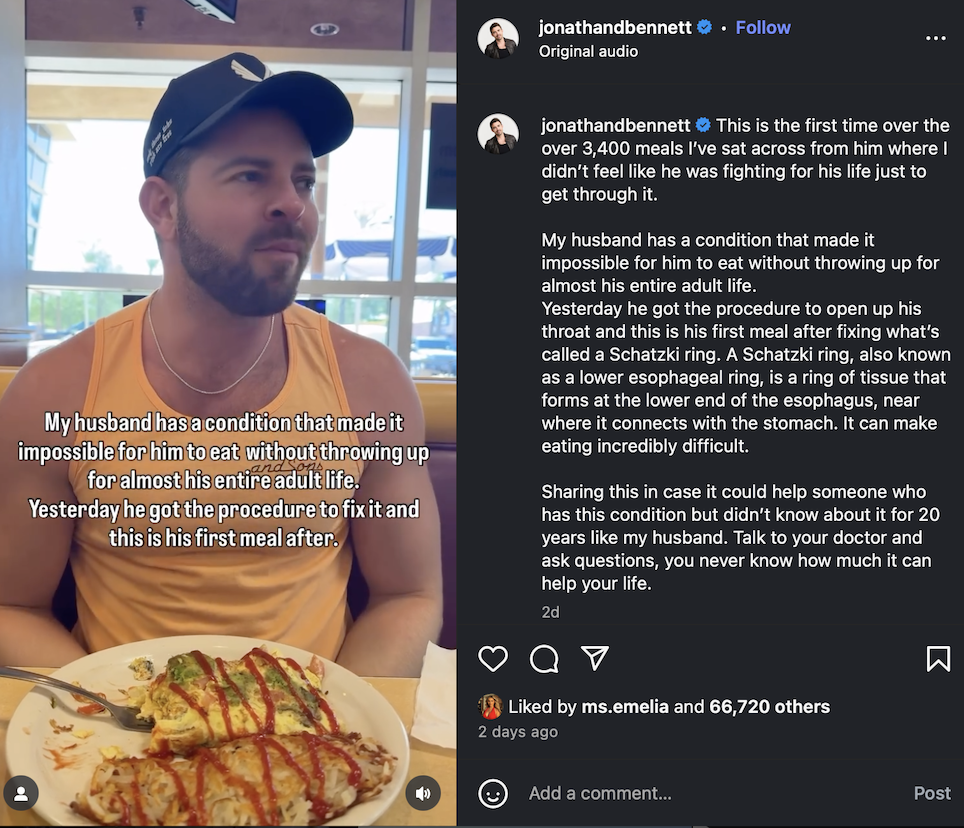Screen dimensions: 964x828
Task: Click the header profile picture avatar
Action: [498, 38]
